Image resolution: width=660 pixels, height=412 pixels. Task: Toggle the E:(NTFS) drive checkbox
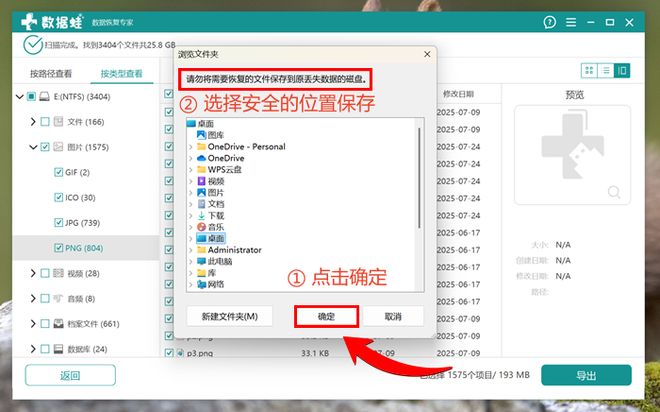click(x=31, y=97)
